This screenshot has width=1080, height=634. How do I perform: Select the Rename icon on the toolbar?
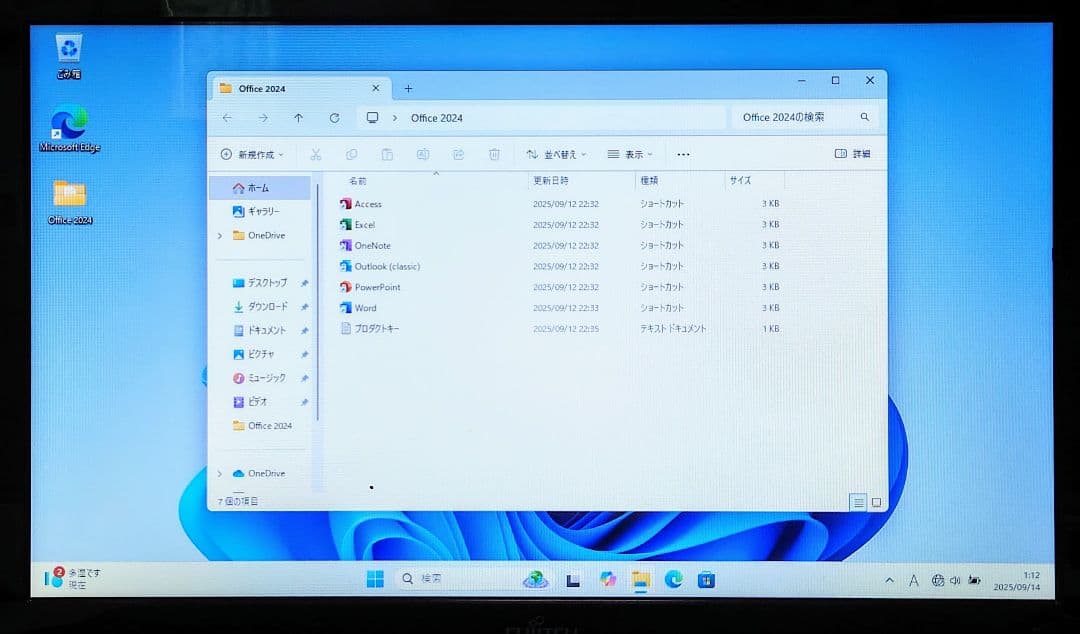423,154
